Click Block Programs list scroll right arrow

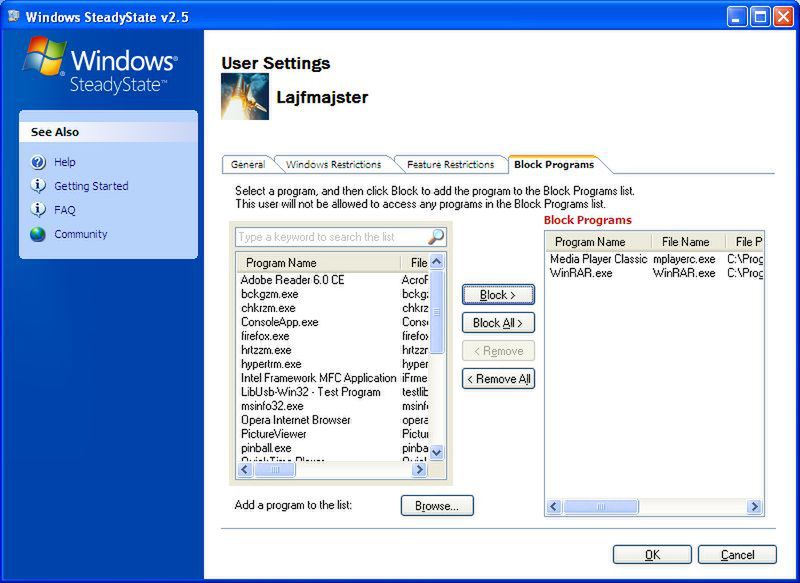pyautogui.click(x=754, y=506)
